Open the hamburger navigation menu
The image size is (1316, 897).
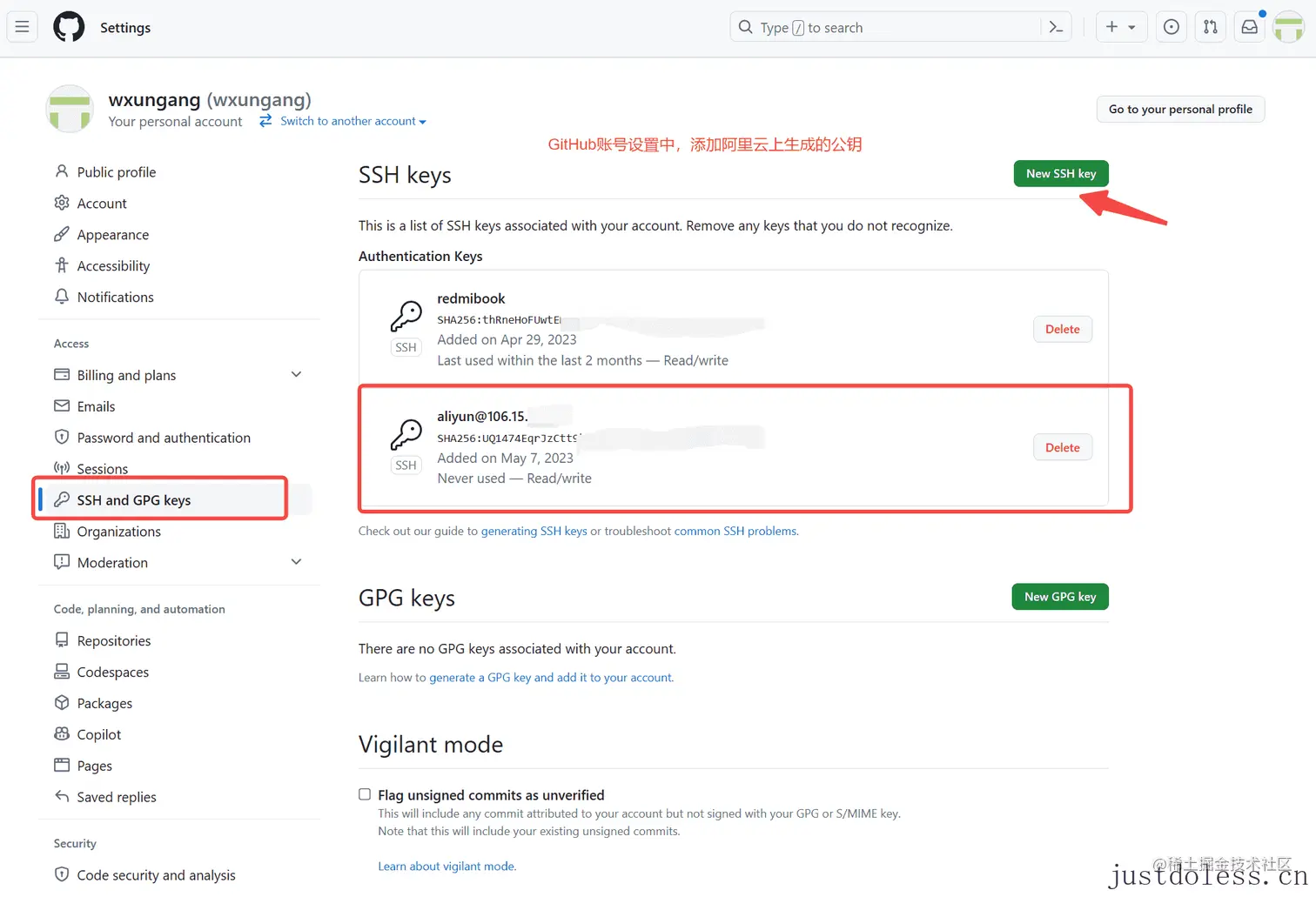click(x=22, y=26)
